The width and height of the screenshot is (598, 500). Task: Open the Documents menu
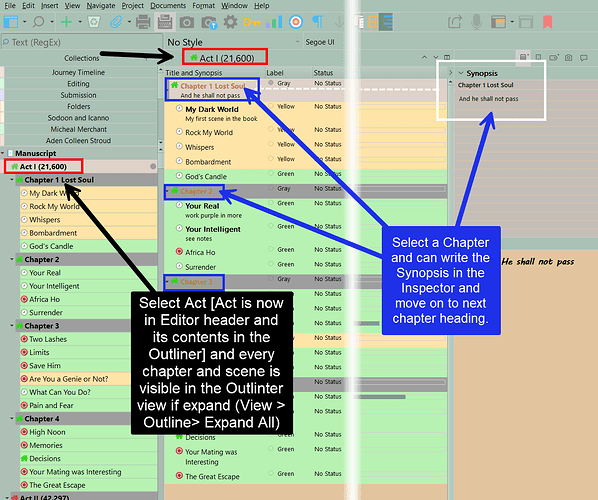click(168, 5)
